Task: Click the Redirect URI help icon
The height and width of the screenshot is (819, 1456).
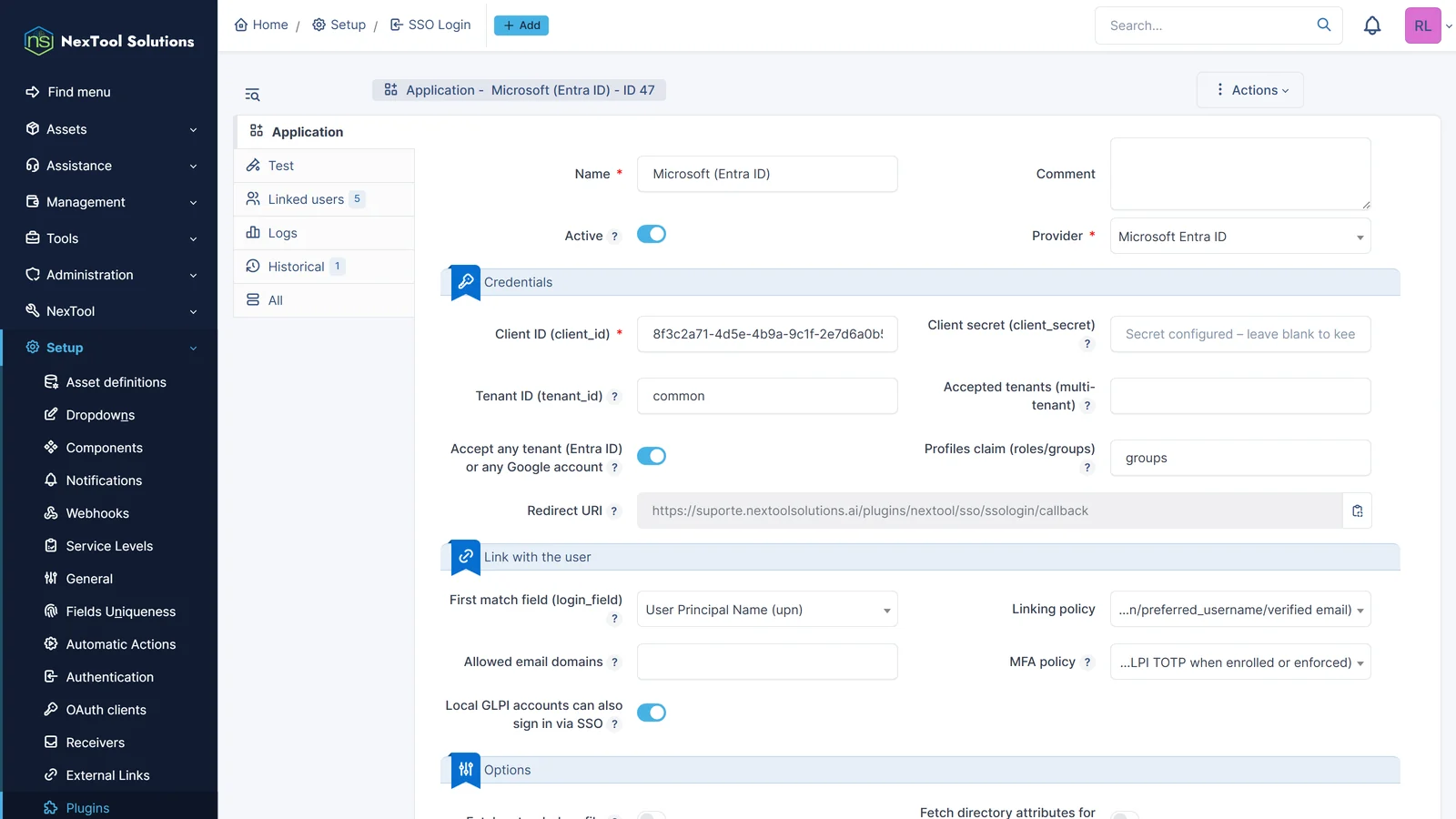Action: coord(614,511)
